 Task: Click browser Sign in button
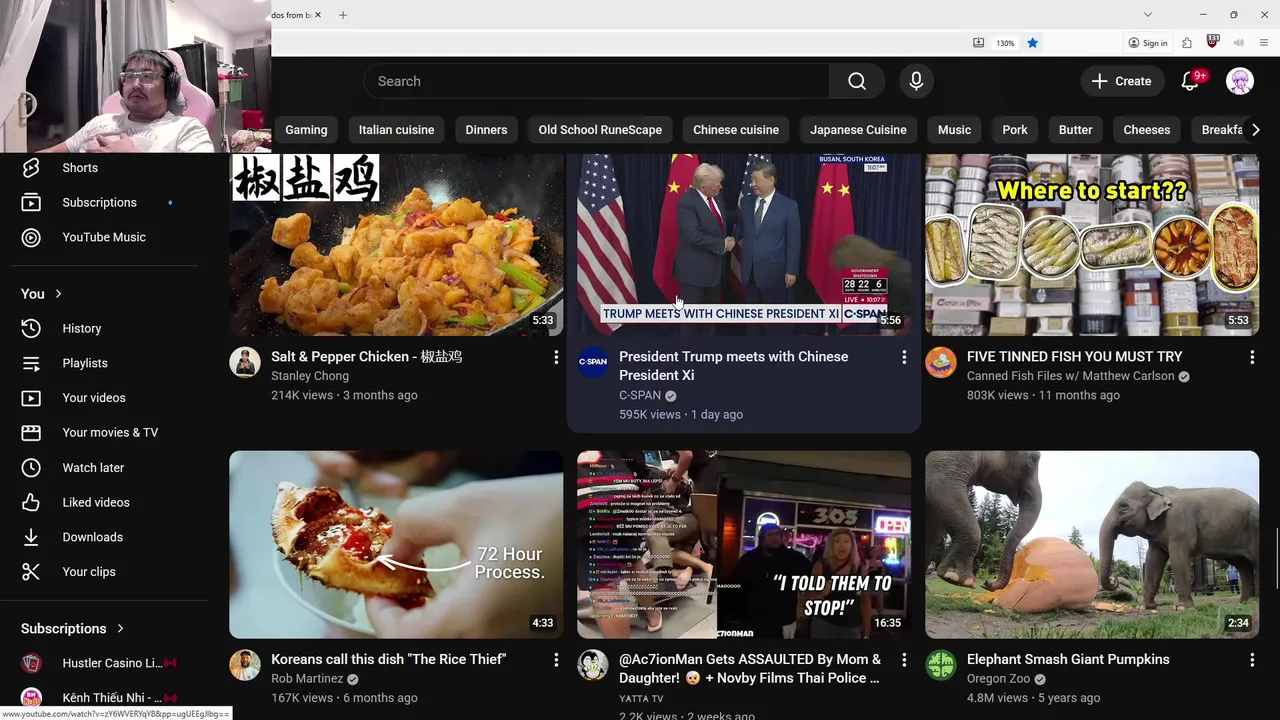pos(1148,43)
